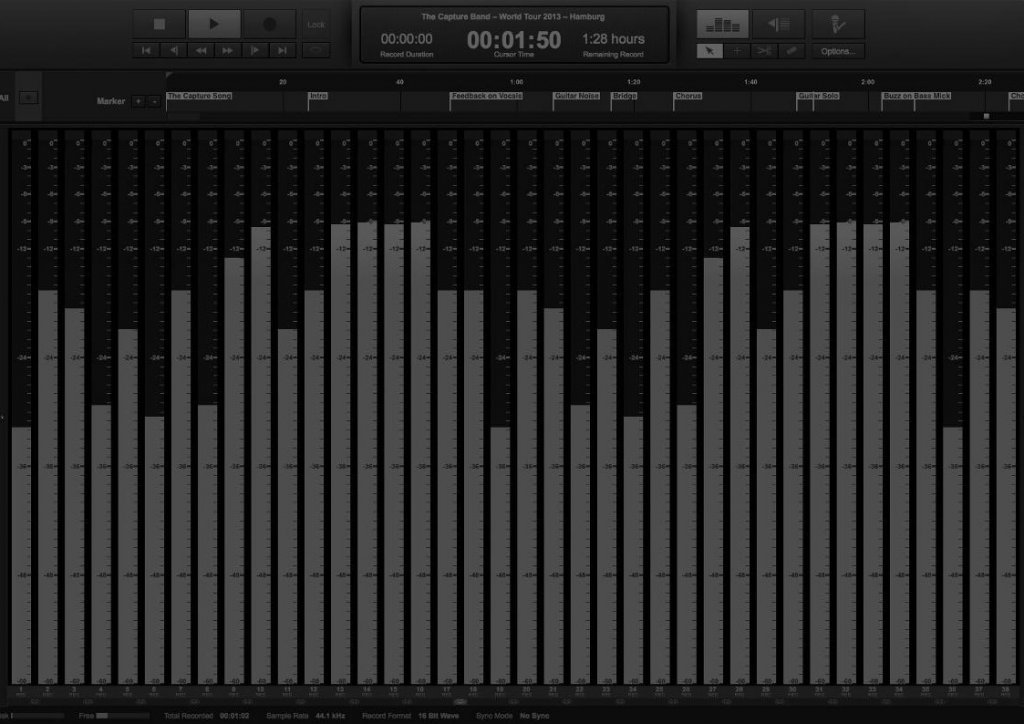1024x724 pixels.
Task: Fast-forward the transport
Action: pos(228,50)
